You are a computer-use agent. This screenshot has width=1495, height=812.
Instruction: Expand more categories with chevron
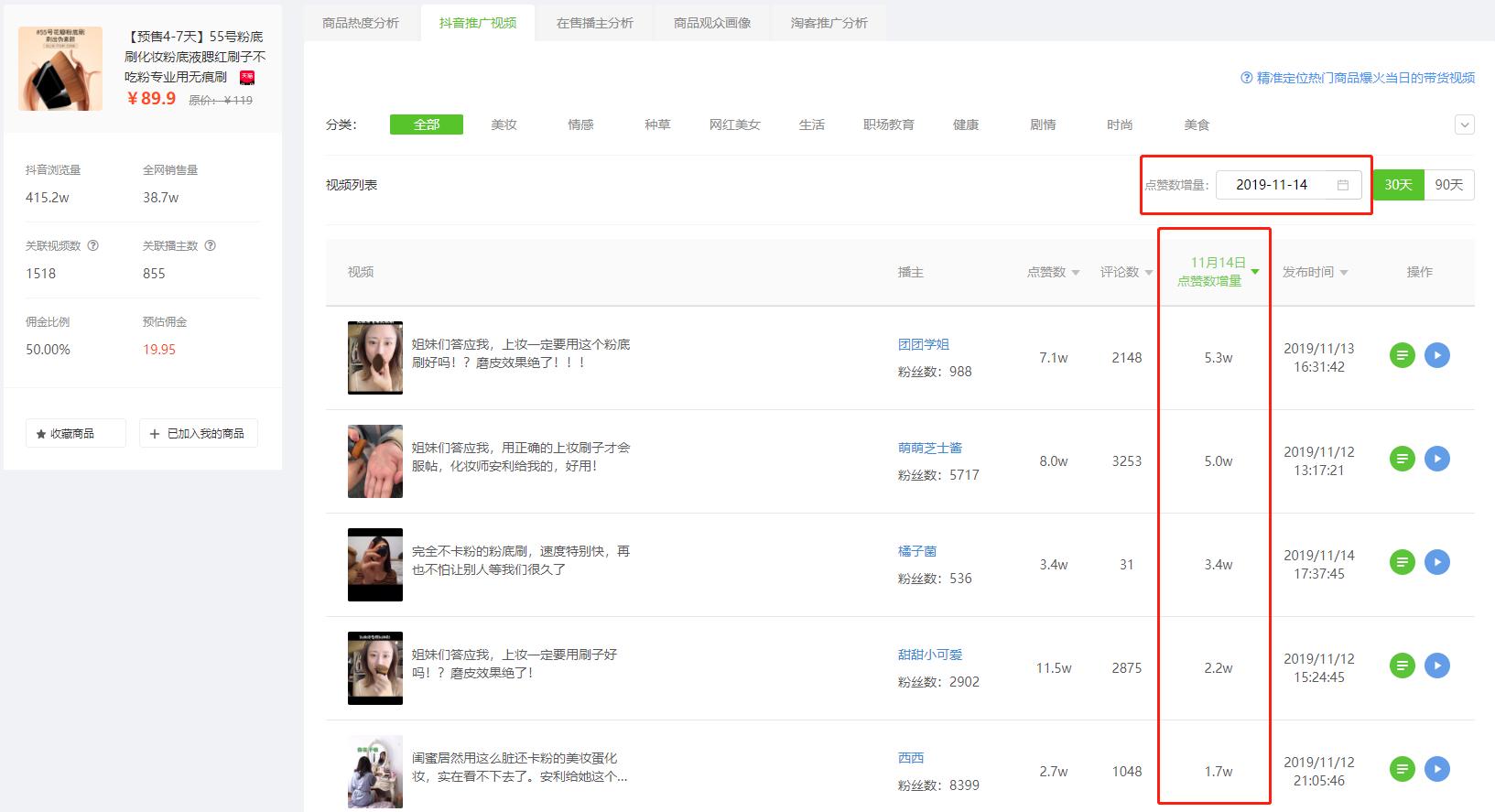1464,125
